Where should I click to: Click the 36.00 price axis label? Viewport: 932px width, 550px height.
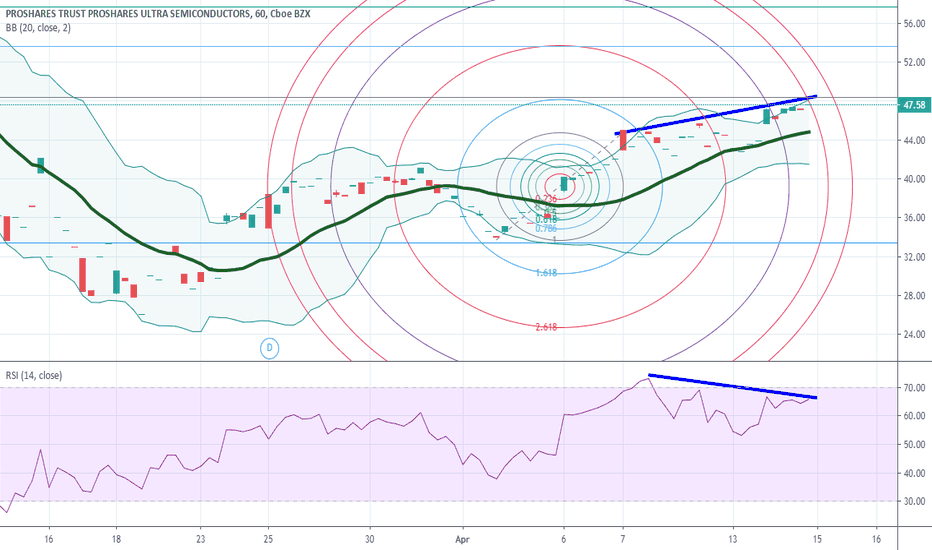914,218
